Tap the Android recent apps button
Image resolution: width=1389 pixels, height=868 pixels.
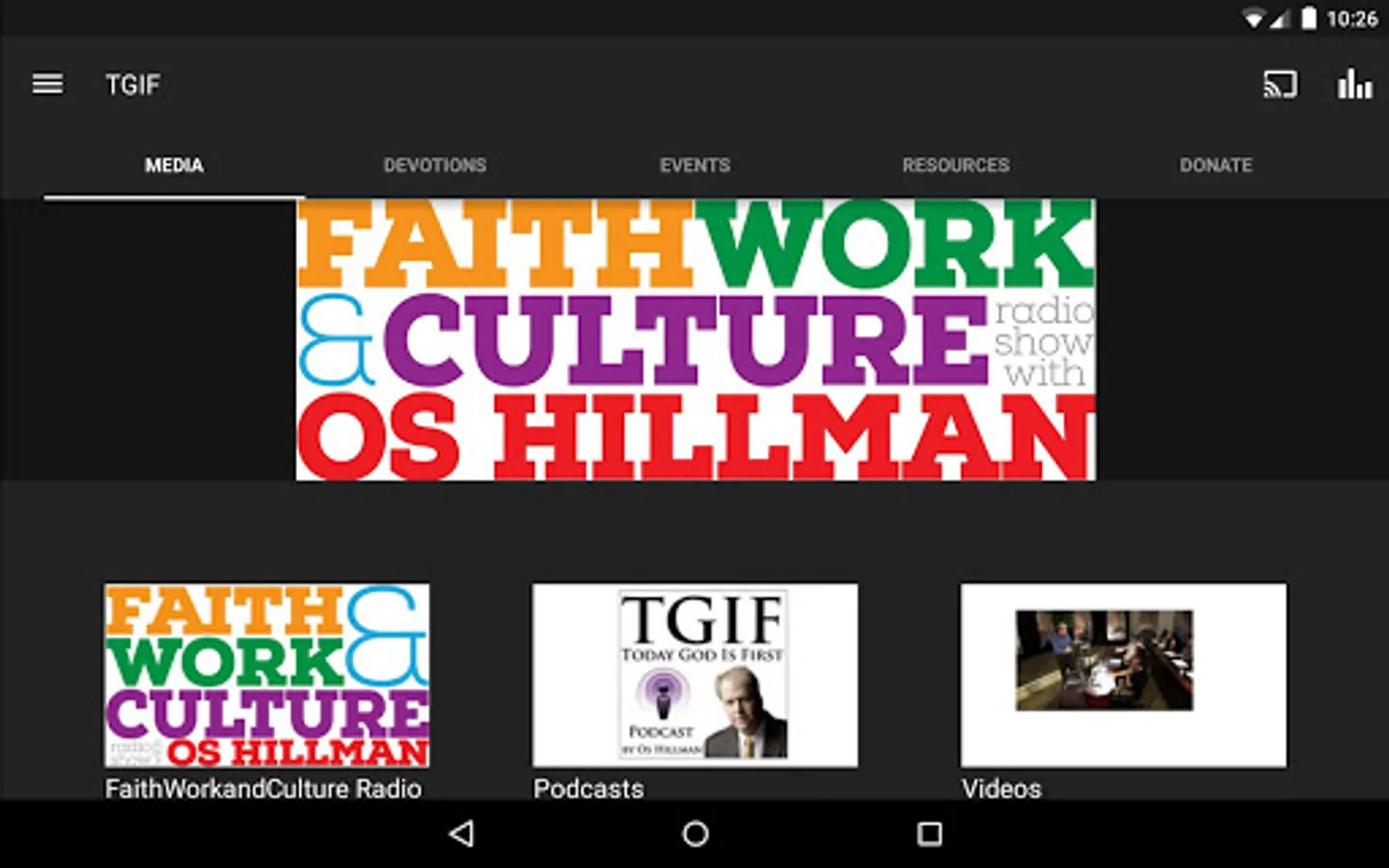click(x=929, y=833)
